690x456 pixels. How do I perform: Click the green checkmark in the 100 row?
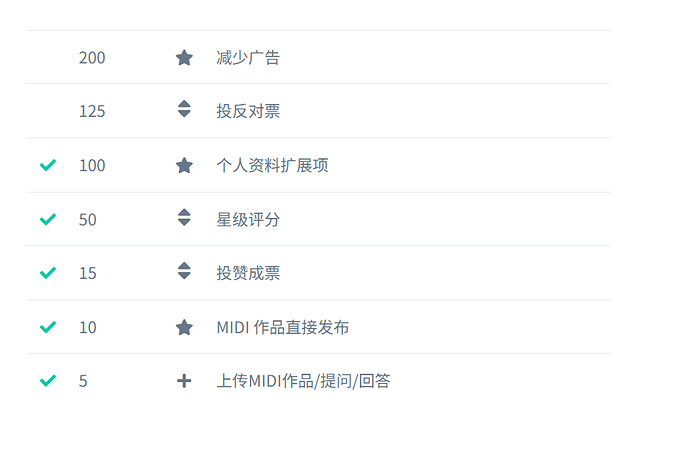[48, 165]
